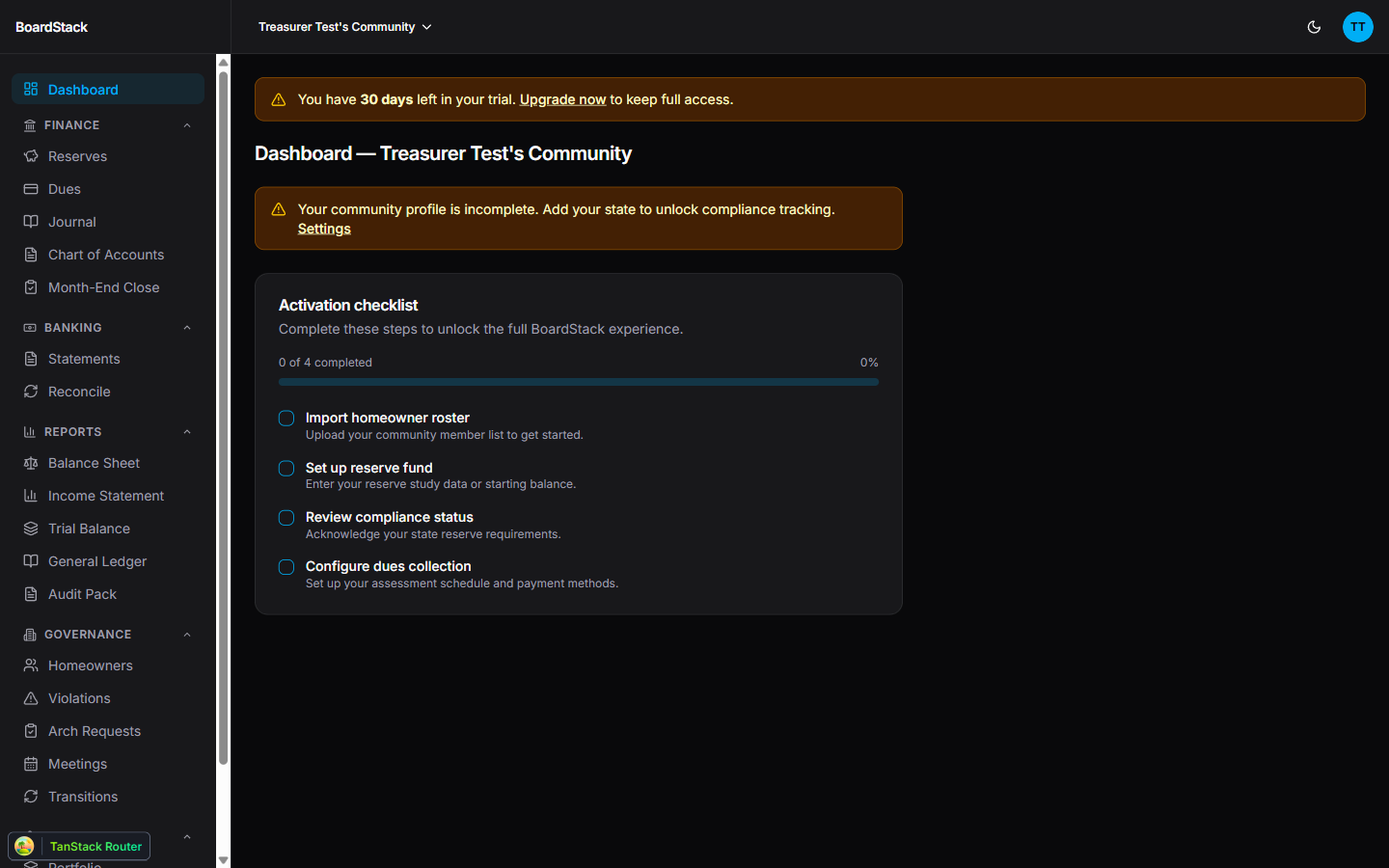The height and width of the screenshot is (868, 1389).
Task: Click the Dashboard grid icon in sidebar
Action: tap(31, 90)
